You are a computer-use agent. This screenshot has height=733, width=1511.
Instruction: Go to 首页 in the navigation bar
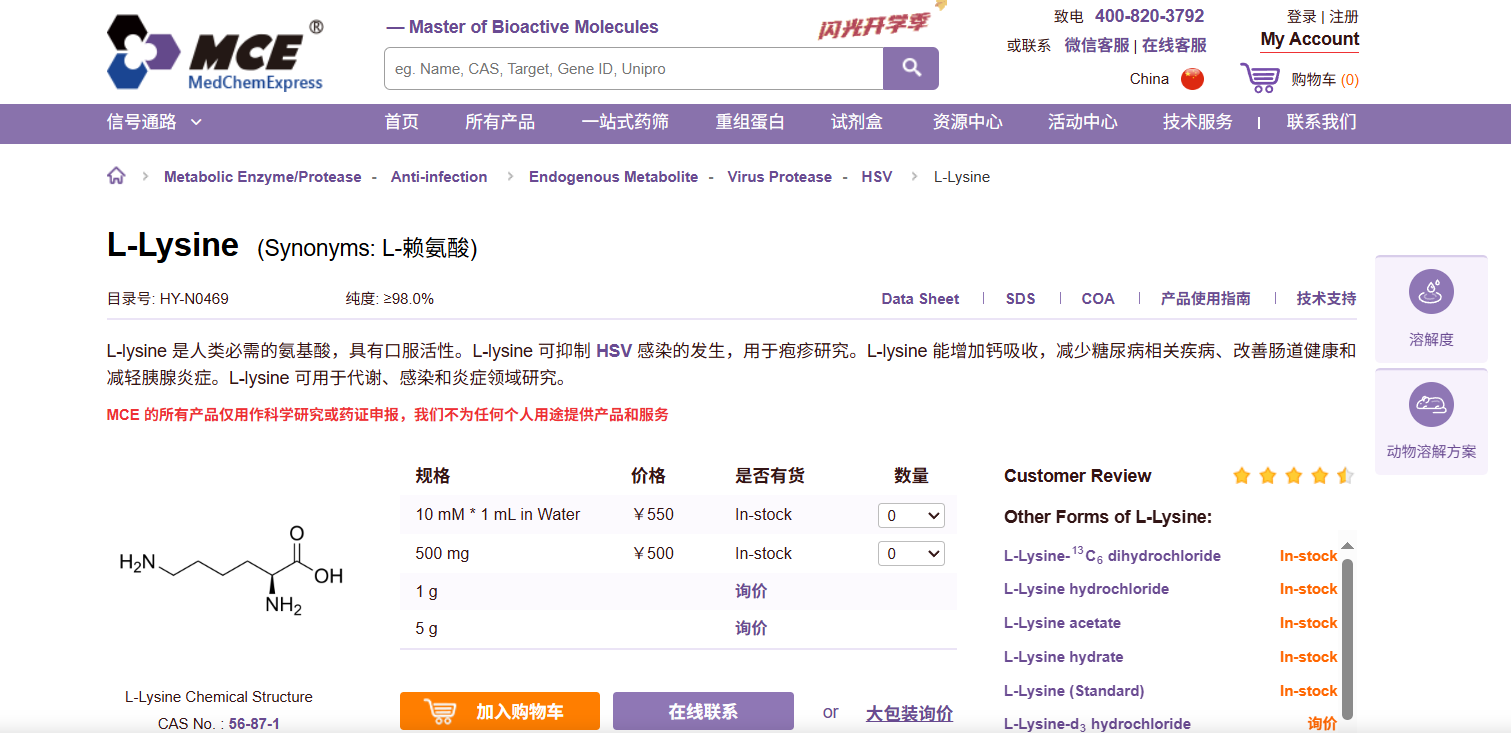402,122
